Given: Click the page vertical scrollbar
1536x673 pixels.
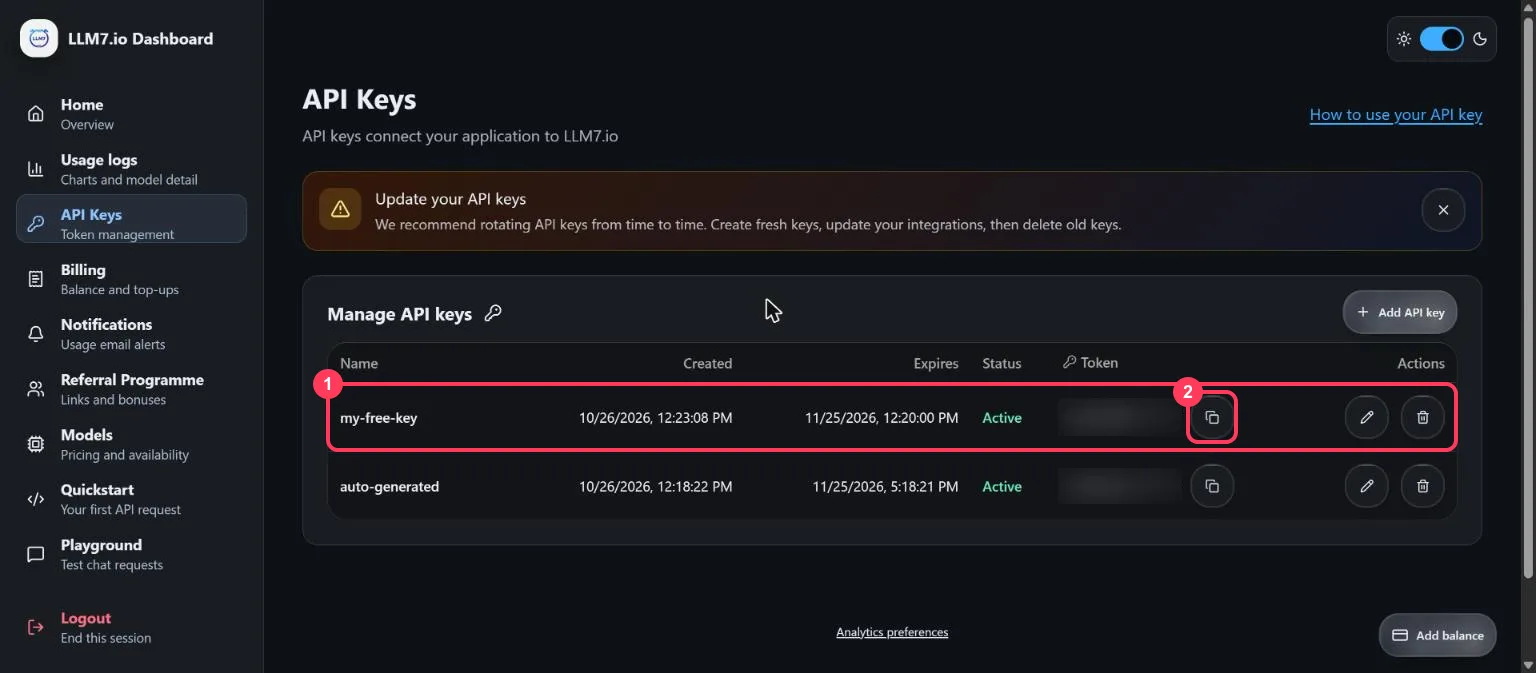Looking at the screenshot, I should pos(1527,297).
